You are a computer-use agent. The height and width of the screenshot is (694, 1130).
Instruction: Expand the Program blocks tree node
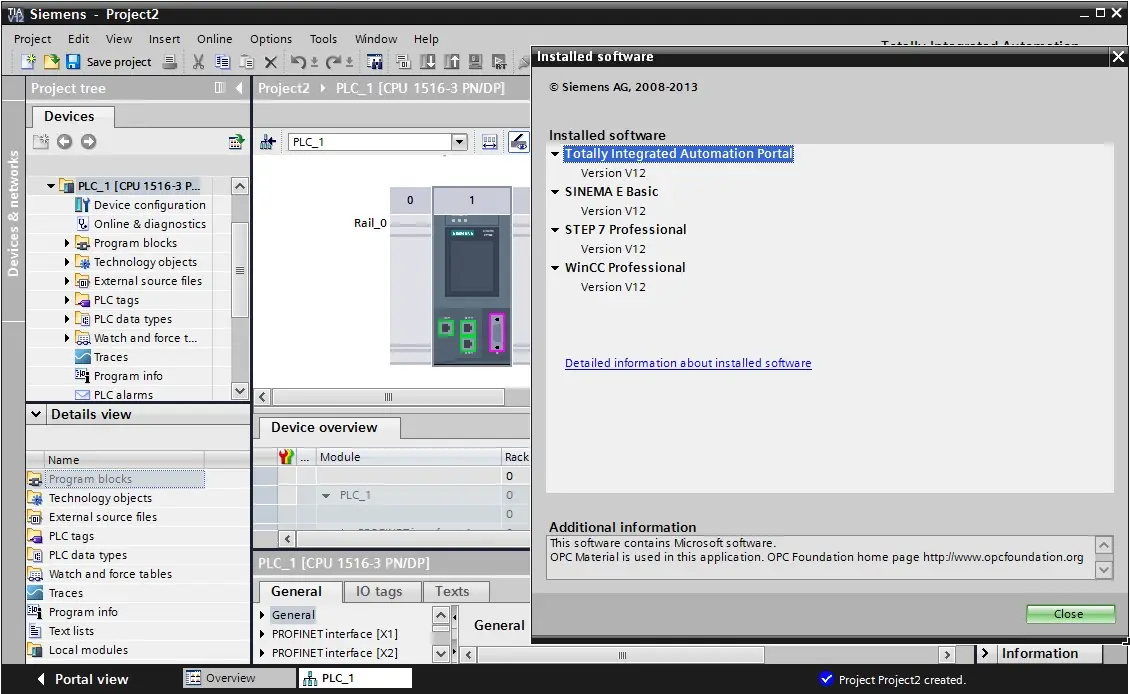tap(67, 243)
